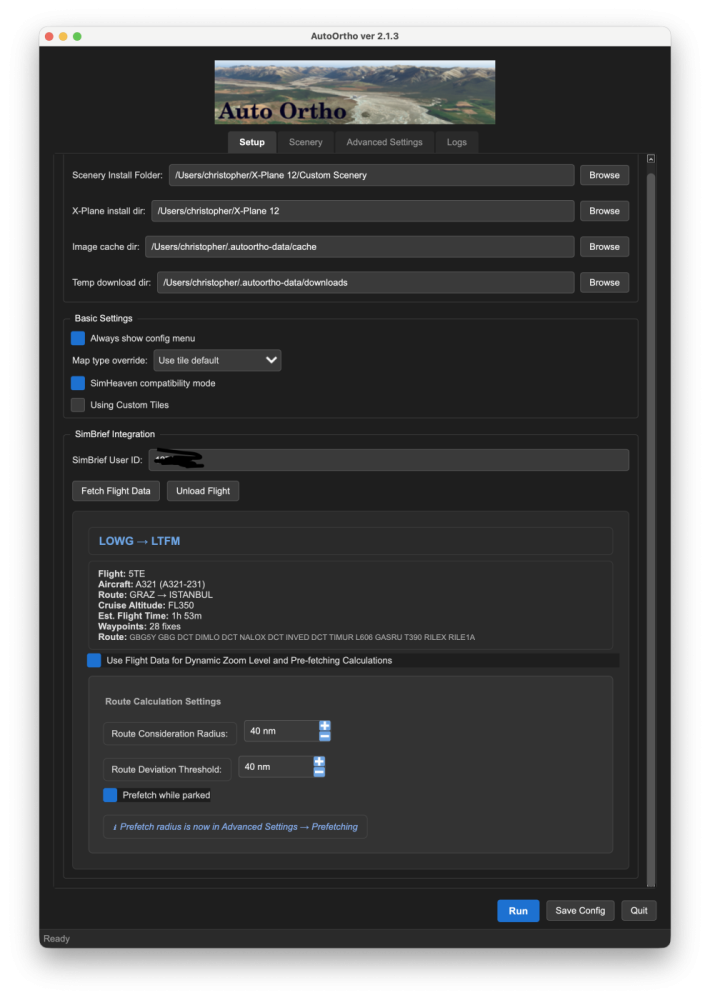Click the SimBrief User ID field
The image size is (710, 1000).
(x=388, y=460)
